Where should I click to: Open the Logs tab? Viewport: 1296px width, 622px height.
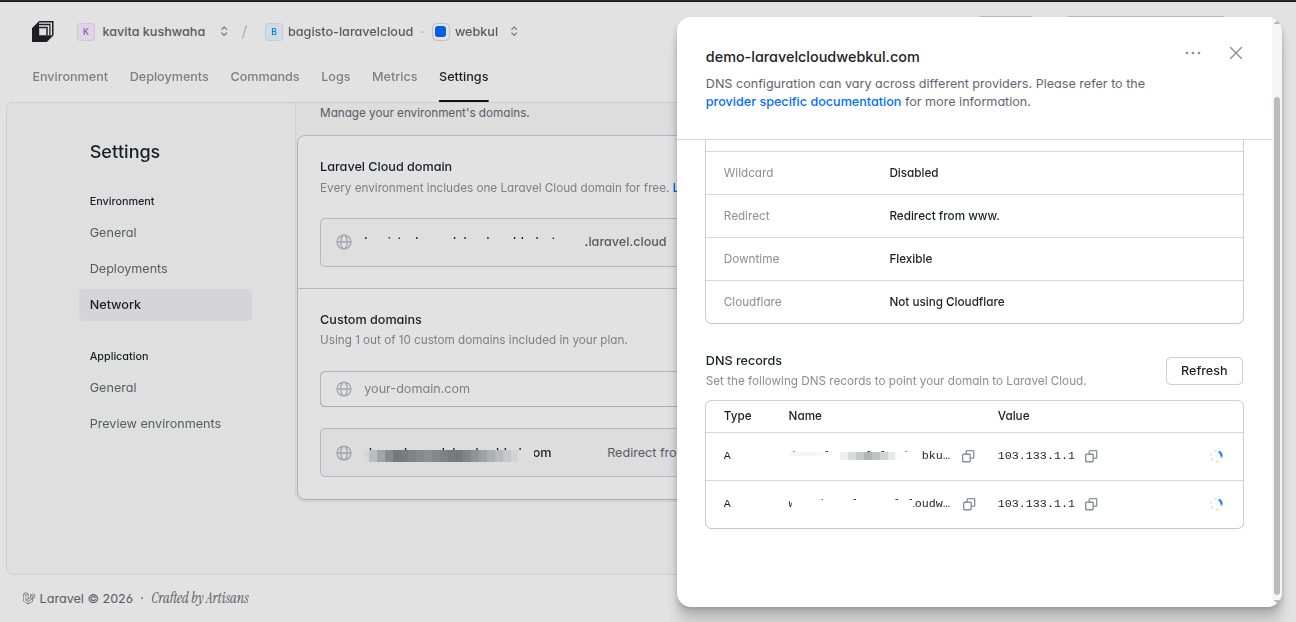(x=336, y=77)
